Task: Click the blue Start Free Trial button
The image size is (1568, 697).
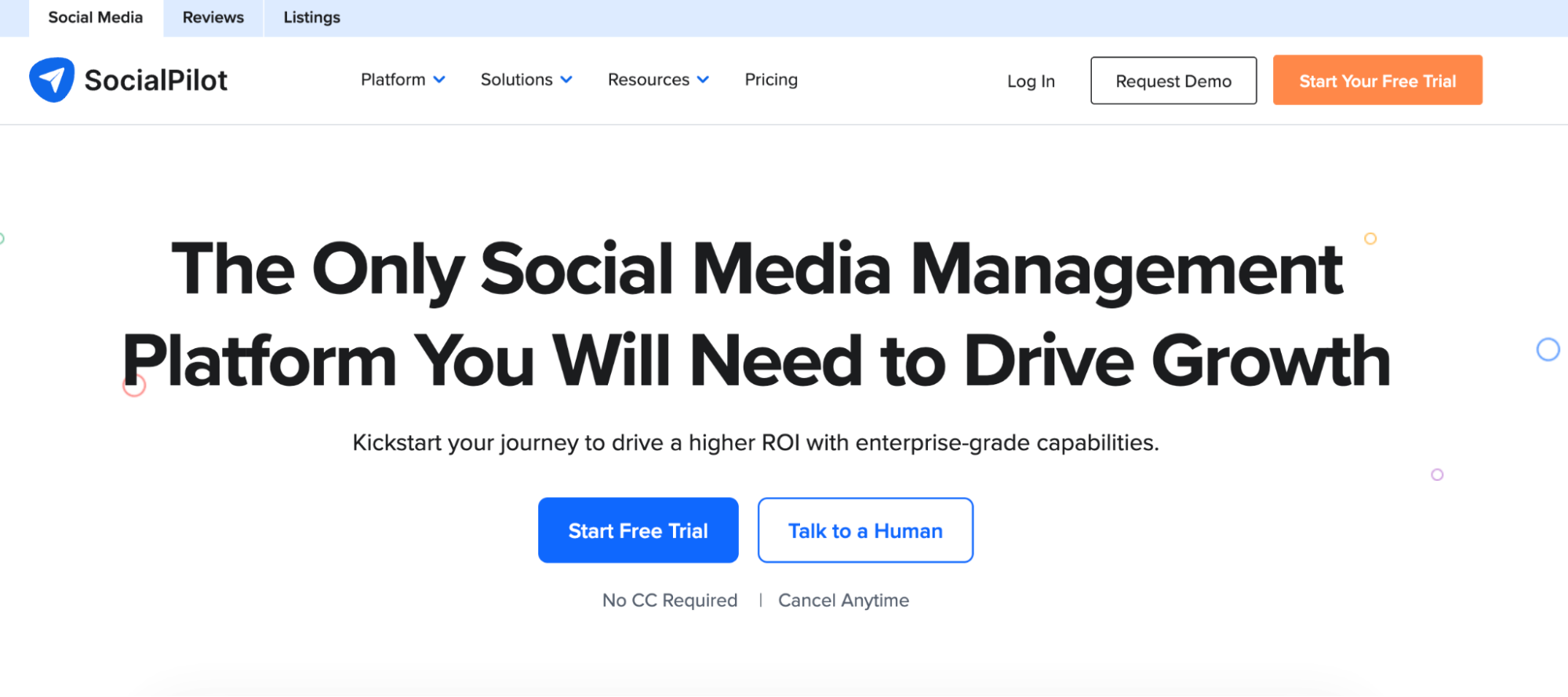Action: click(x=638, y=531)
